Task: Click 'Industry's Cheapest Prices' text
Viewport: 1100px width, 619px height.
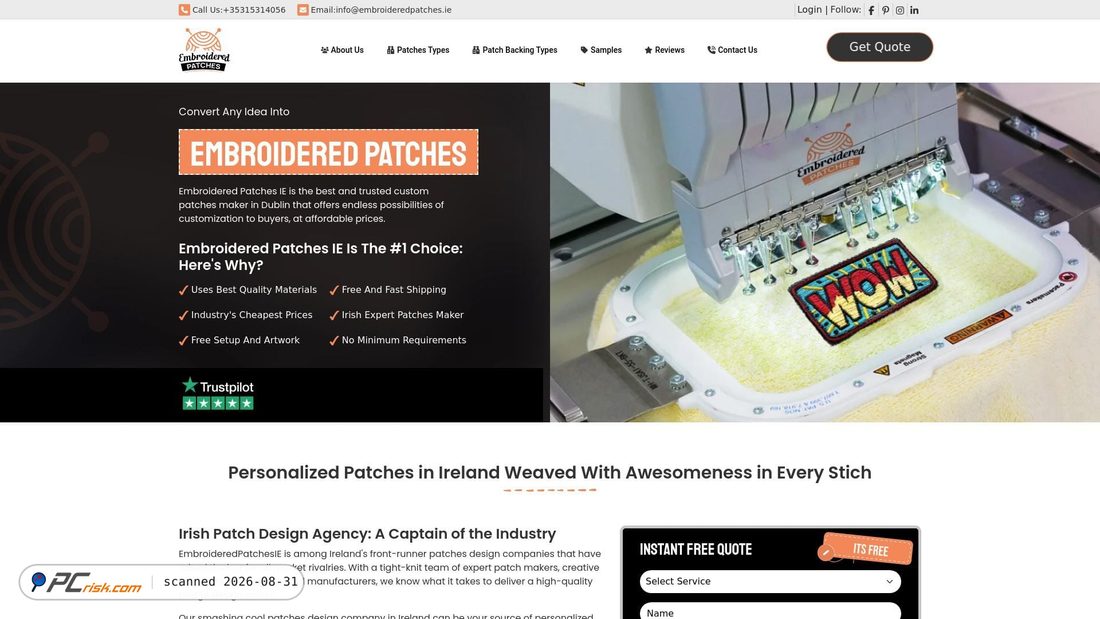Action: (x=252, y=315)
